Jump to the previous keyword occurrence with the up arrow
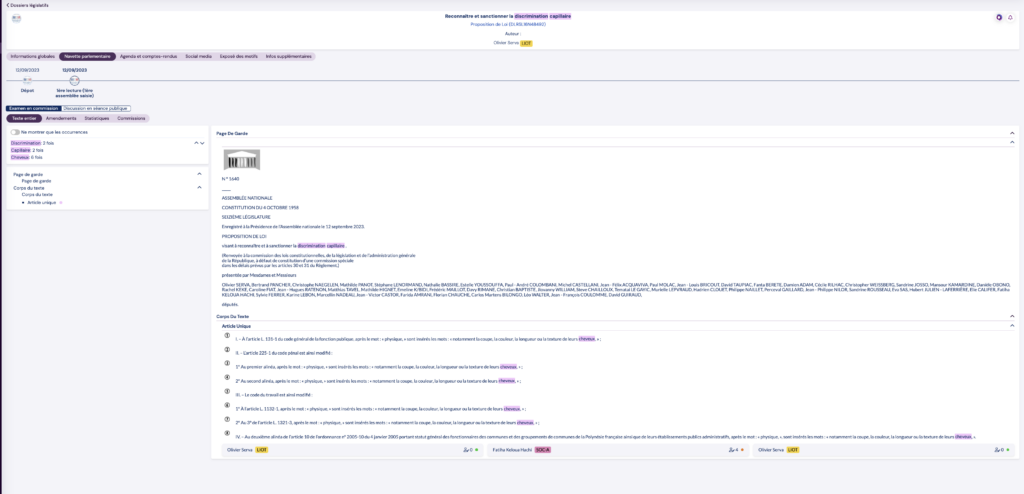The image size is (1024, 494). coord(196,143)
